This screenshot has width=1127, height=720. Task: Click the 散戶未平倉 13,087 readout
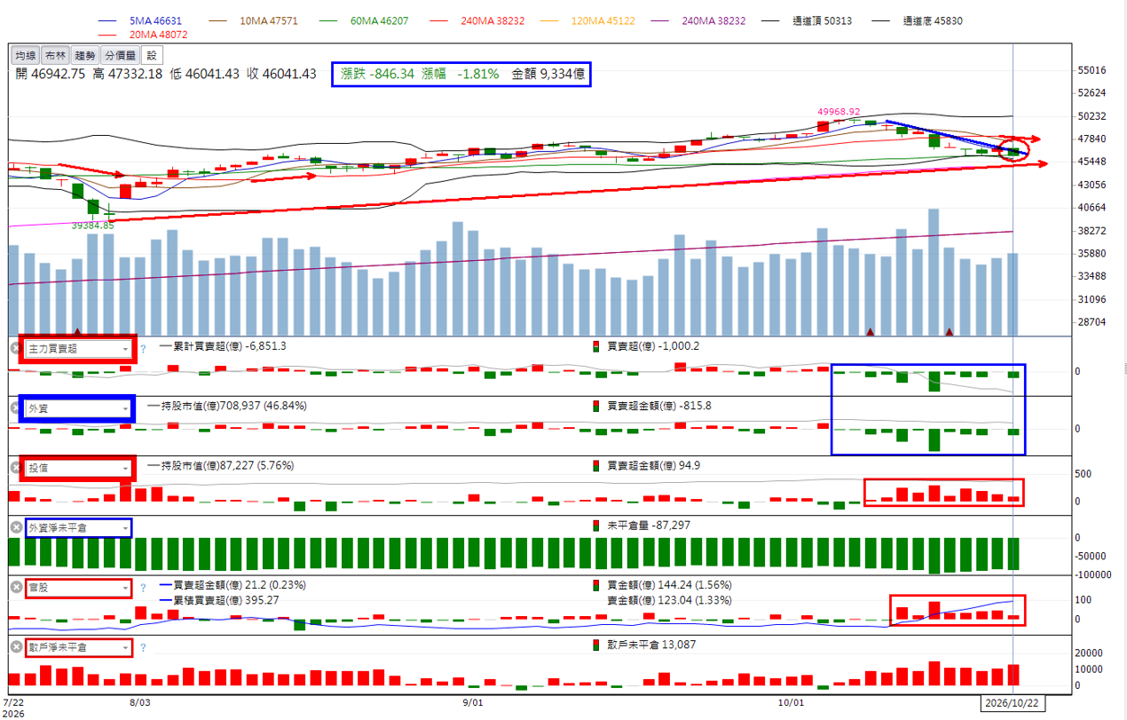coord(651,645)
